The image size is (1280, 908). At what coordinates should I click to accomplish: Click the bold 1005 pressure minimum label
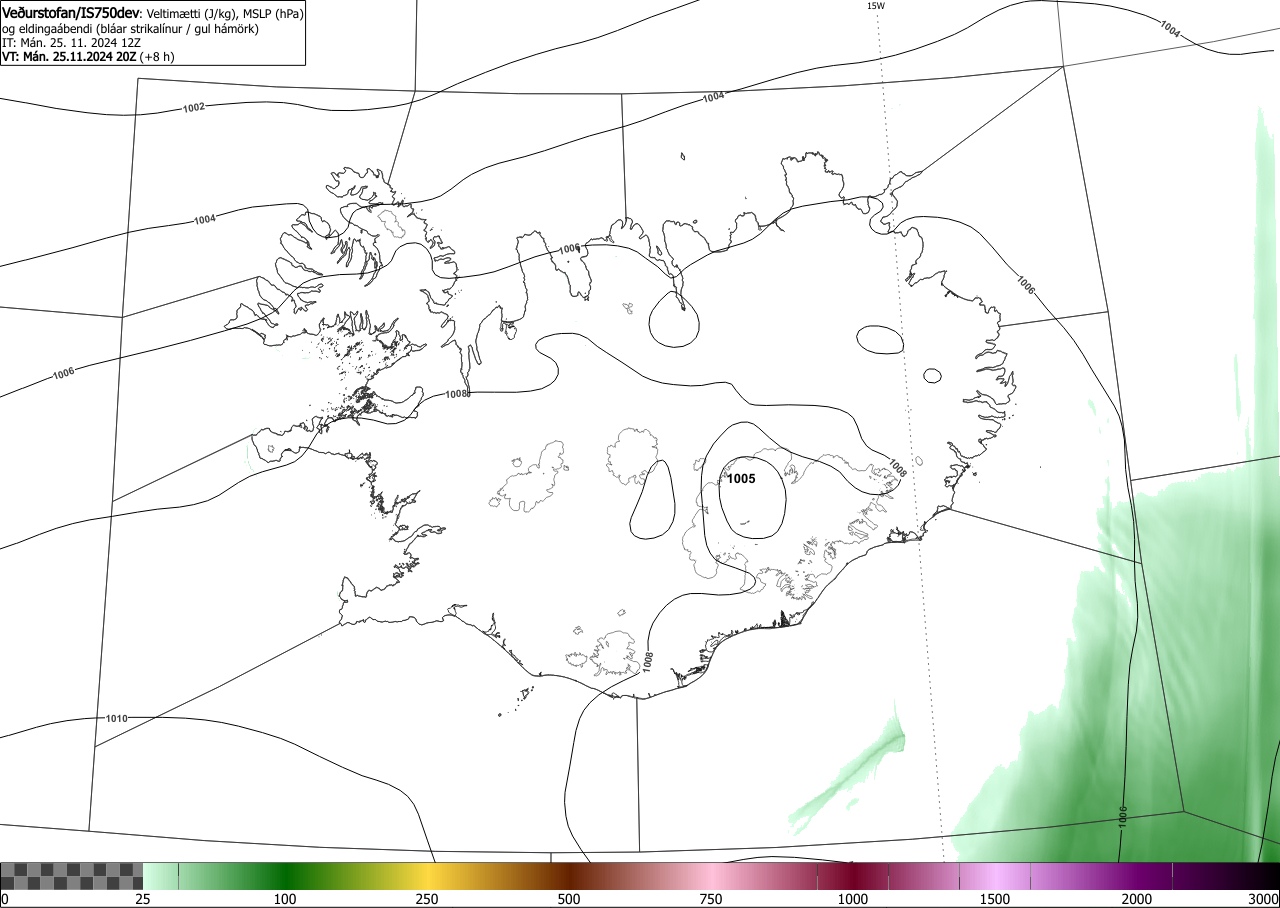pyautogui.click(x=741, y=479)
